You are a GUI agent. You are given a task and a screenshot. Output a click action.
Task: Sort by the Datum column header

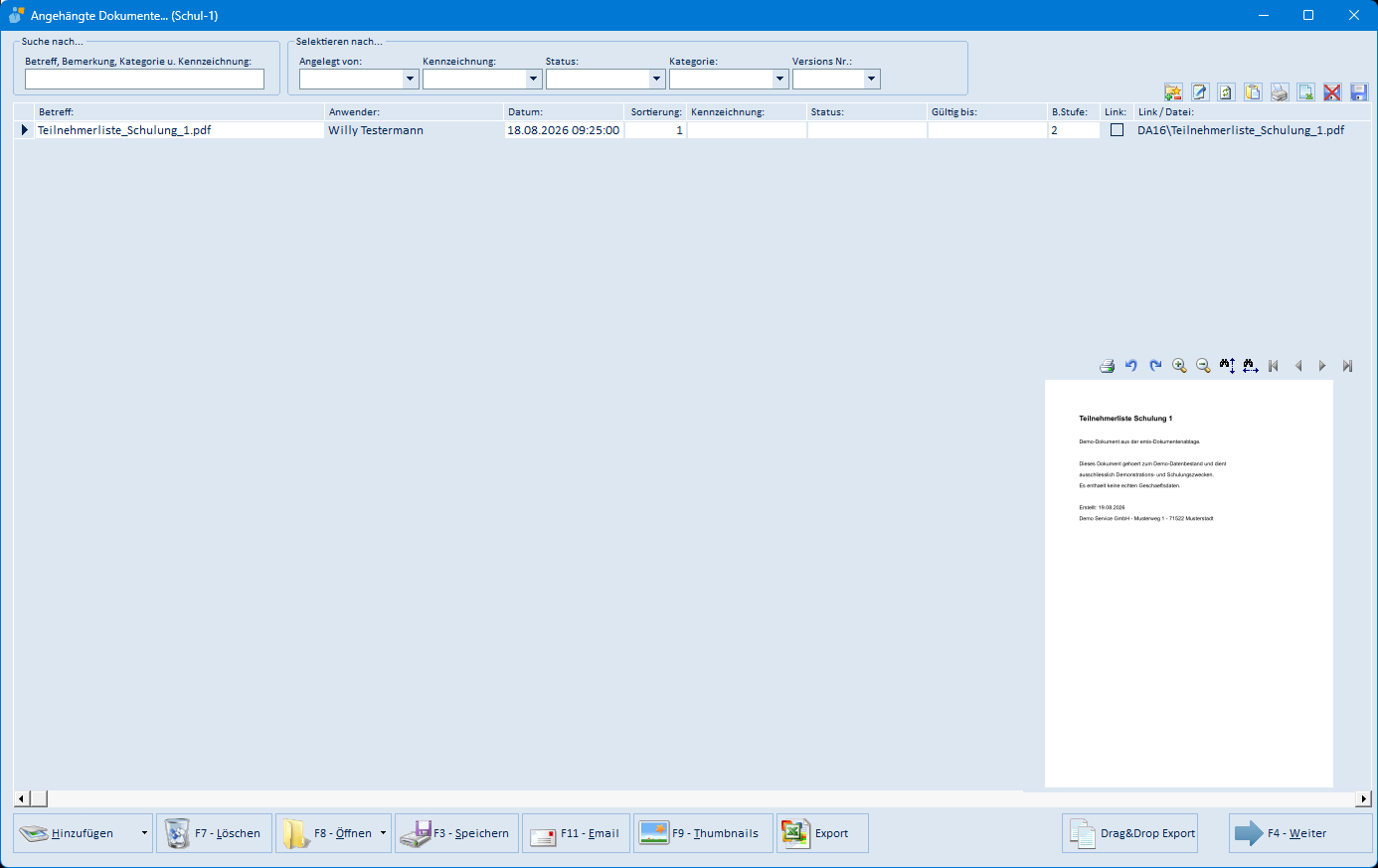pyautogui.click(x=564, y=112)
